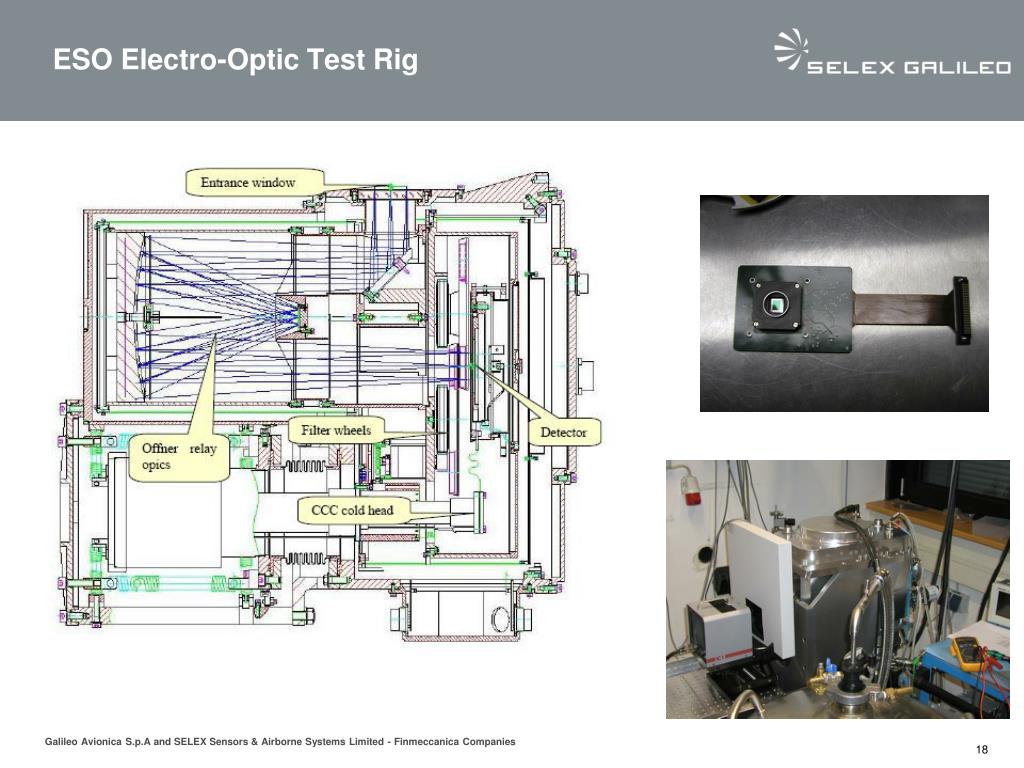The image size is (1024, 768).
Task: Select the 'Entrance window' callout label
Action: (x=255, y=182)
